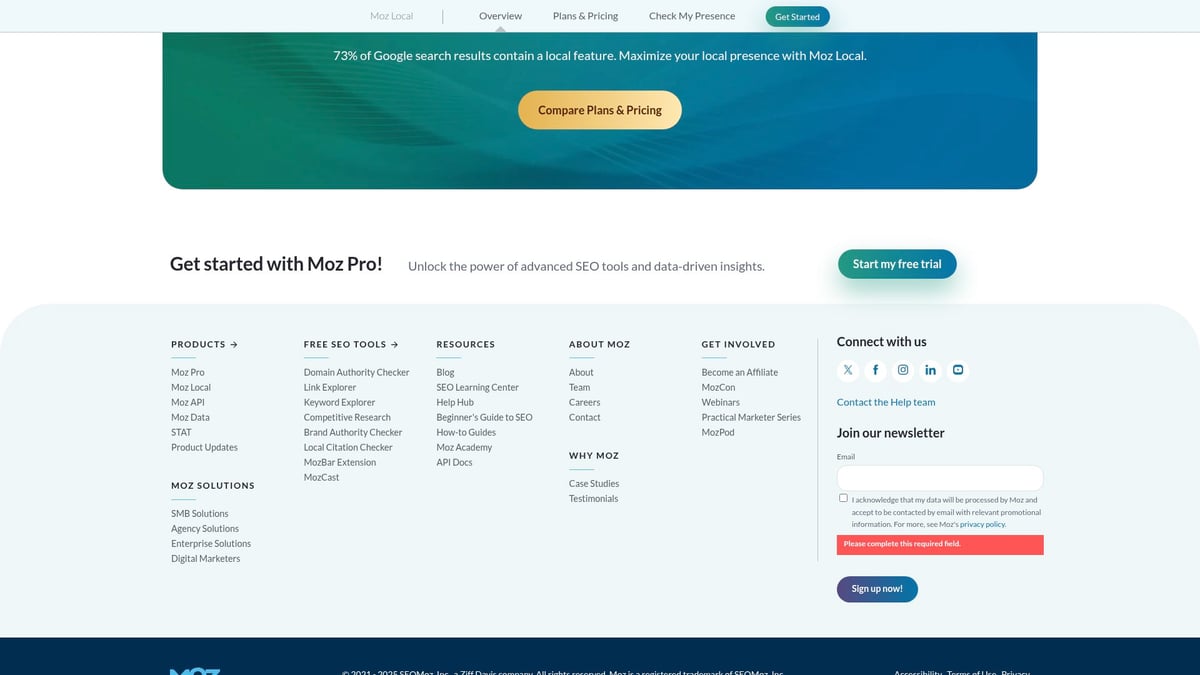Open the Plans & Pricing tab

585,15
